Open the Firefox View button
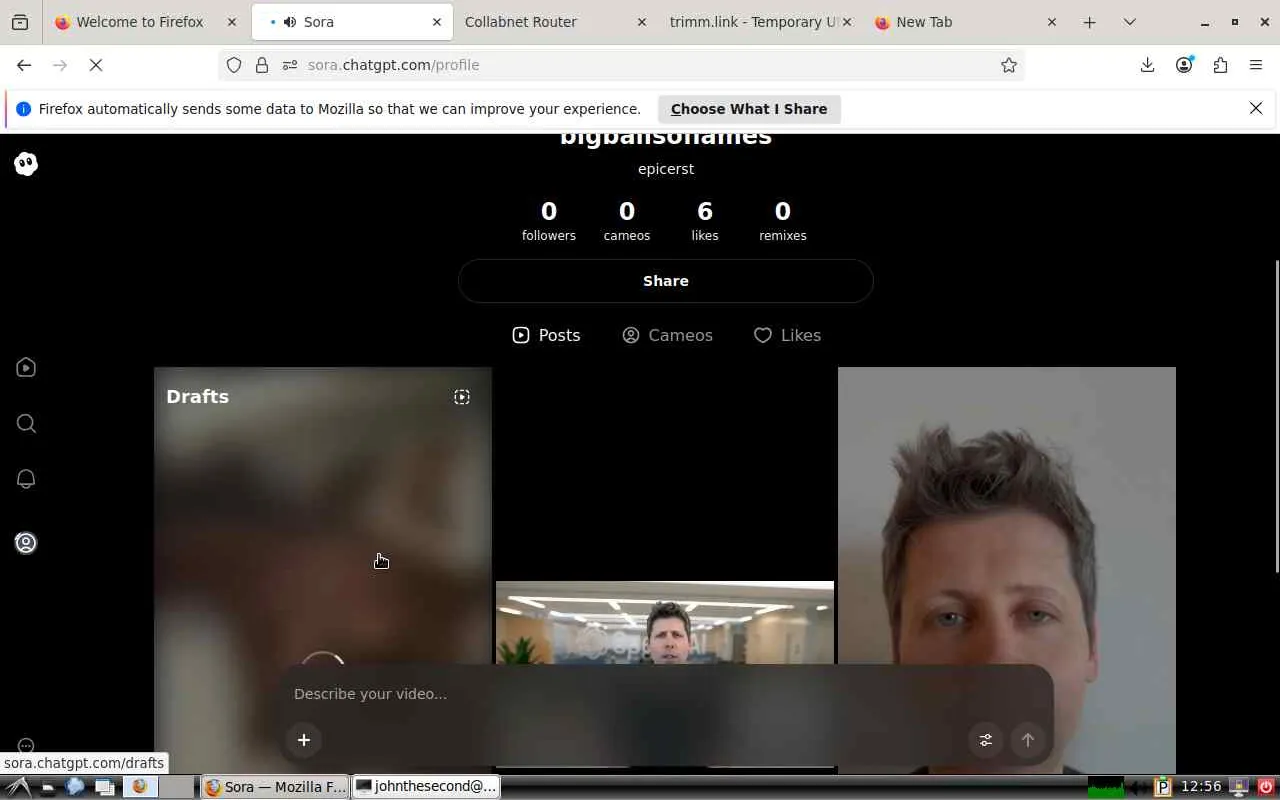The width and height of the screenshot is (1280, 800). tap(20, 22)
